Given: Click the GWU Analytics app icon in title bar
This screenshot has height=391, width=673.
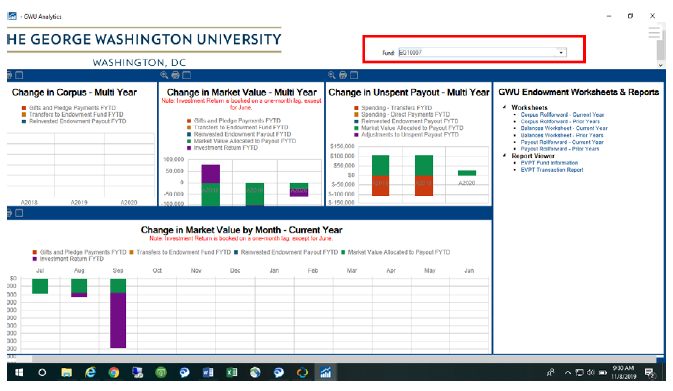Looking at the screenshot, I should click(12, 16).
